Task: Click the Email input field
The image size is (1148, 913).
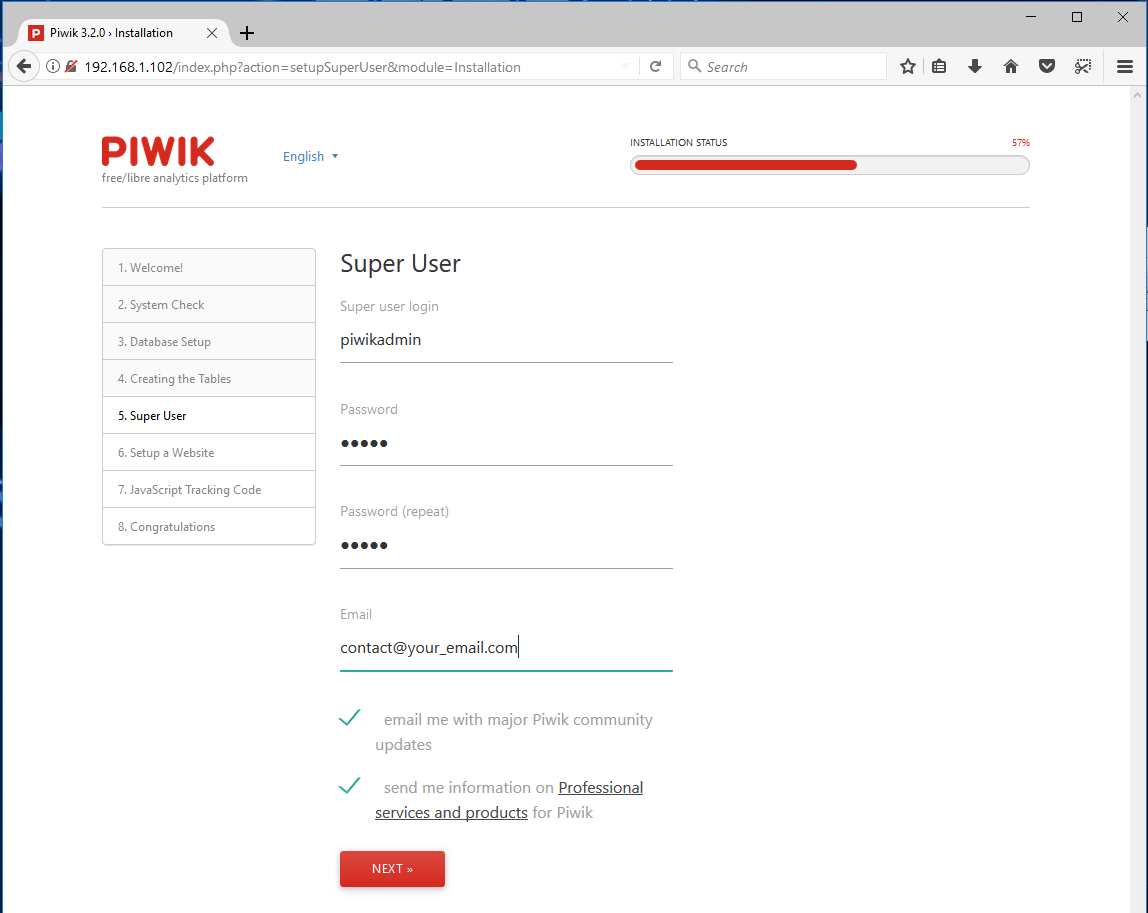Action: coord(506,649)
